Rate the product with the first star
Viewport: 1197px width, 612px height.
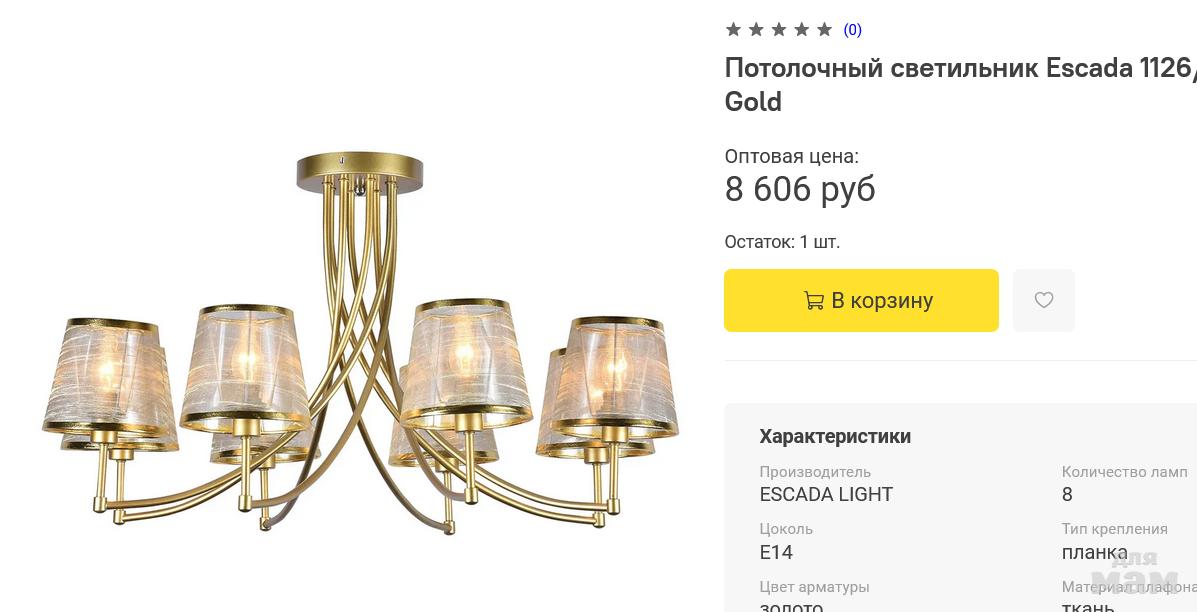[733, 30]
